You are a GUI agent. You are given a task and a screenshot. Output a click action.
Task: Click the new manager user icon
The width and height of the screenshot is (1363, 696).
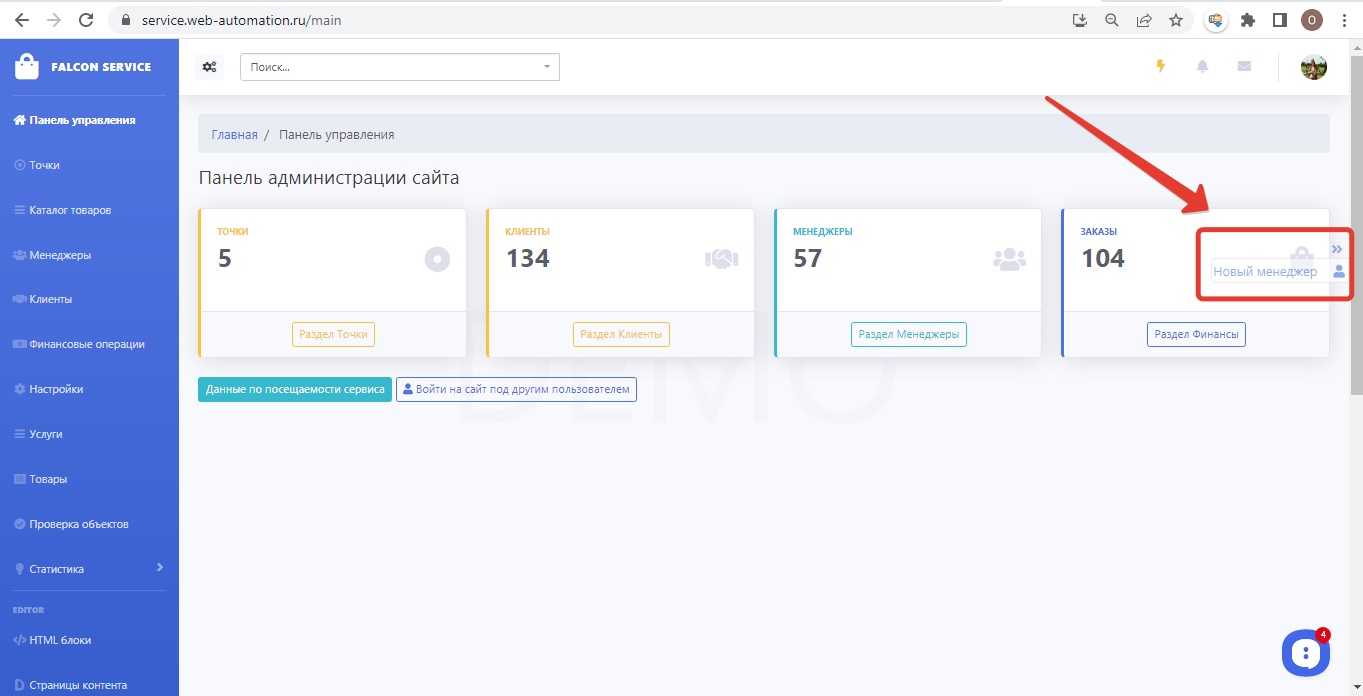point(1339,271)
